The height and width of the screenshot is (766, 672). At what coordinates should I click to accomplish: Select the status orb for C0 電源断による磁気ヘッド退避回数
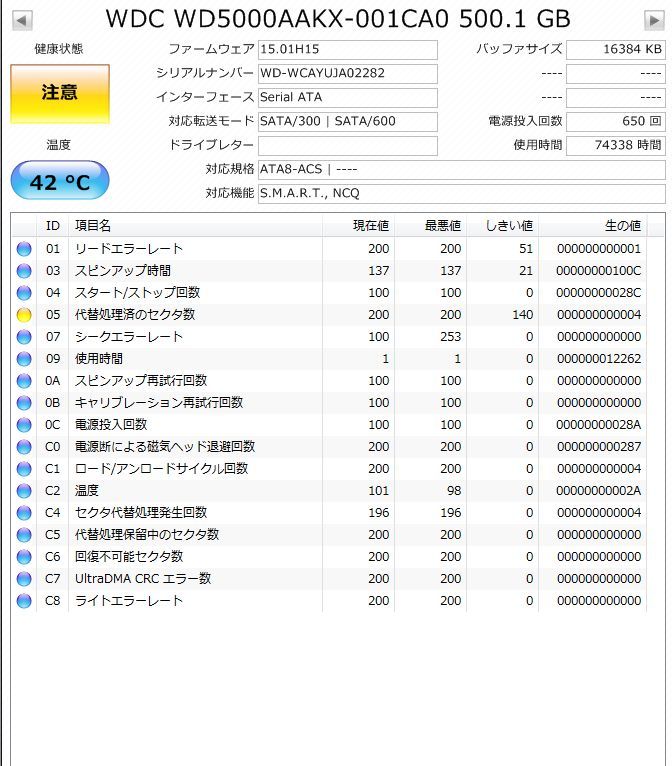point(24,447)
